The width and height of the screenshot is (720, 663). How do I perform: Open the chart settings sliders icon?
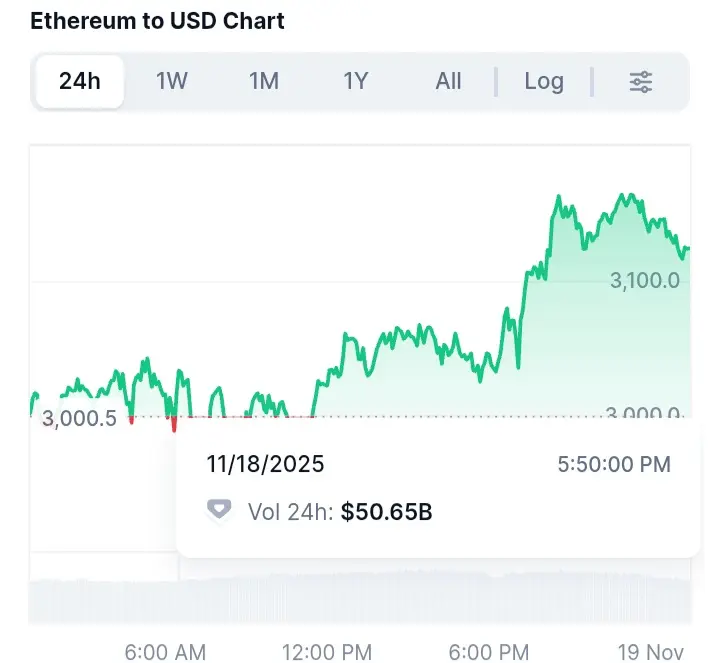[x=641, y=82]
